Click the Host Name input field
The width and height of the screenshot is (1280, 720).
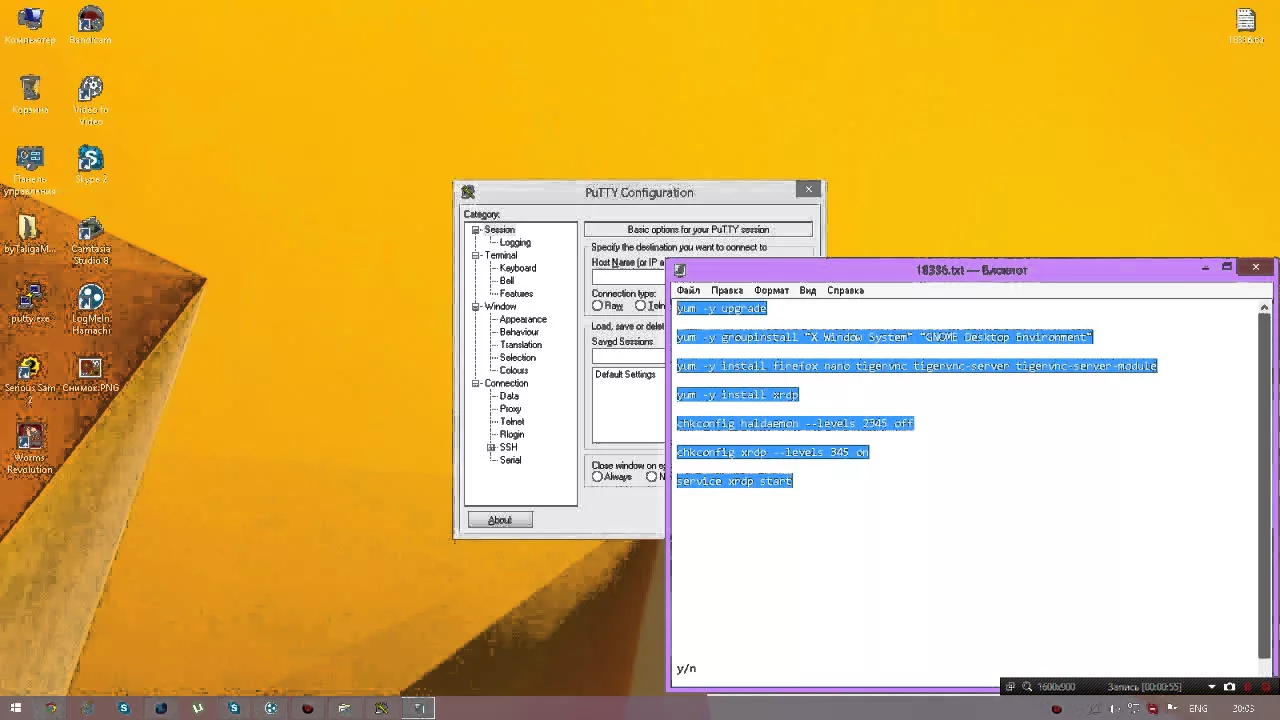click(x=628, y=277)
